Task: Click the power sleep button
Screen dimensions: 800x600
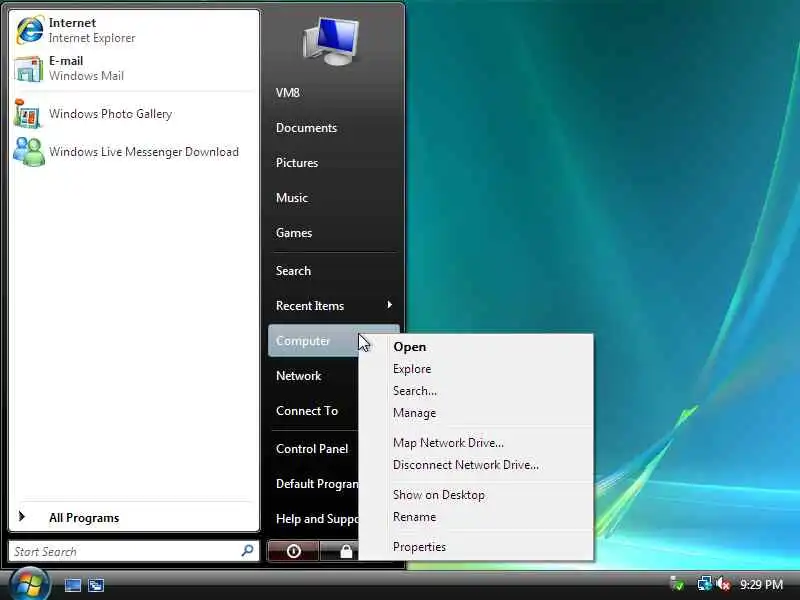Action: 293,551
